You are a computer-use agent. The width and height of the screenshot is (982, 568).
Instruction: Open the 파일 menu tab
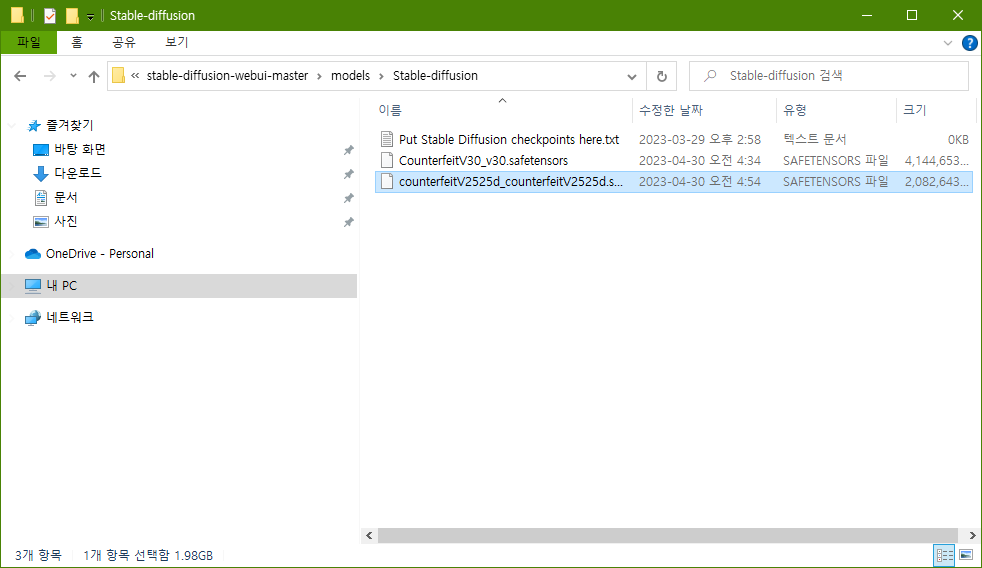point(29,42)
